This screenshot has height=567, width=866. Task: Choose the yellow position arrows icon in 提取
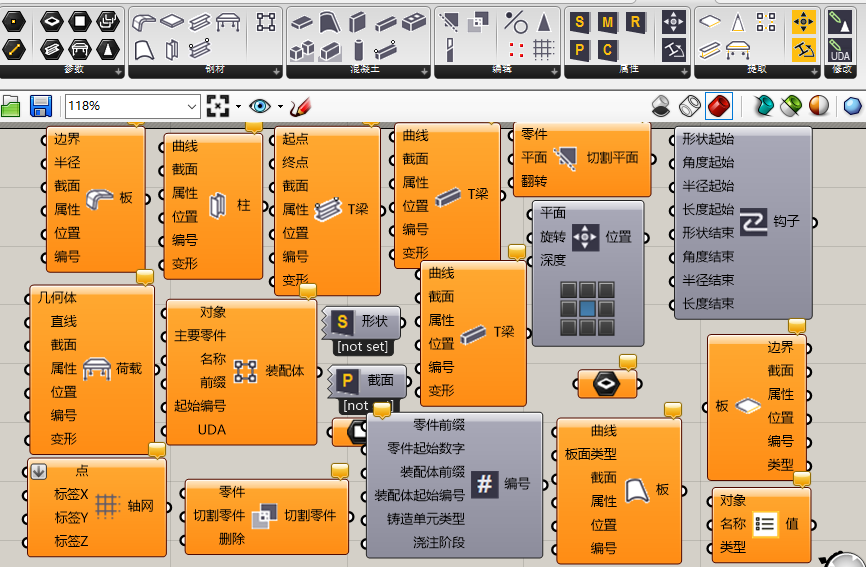pyautogui.click(x=804, y=23)
